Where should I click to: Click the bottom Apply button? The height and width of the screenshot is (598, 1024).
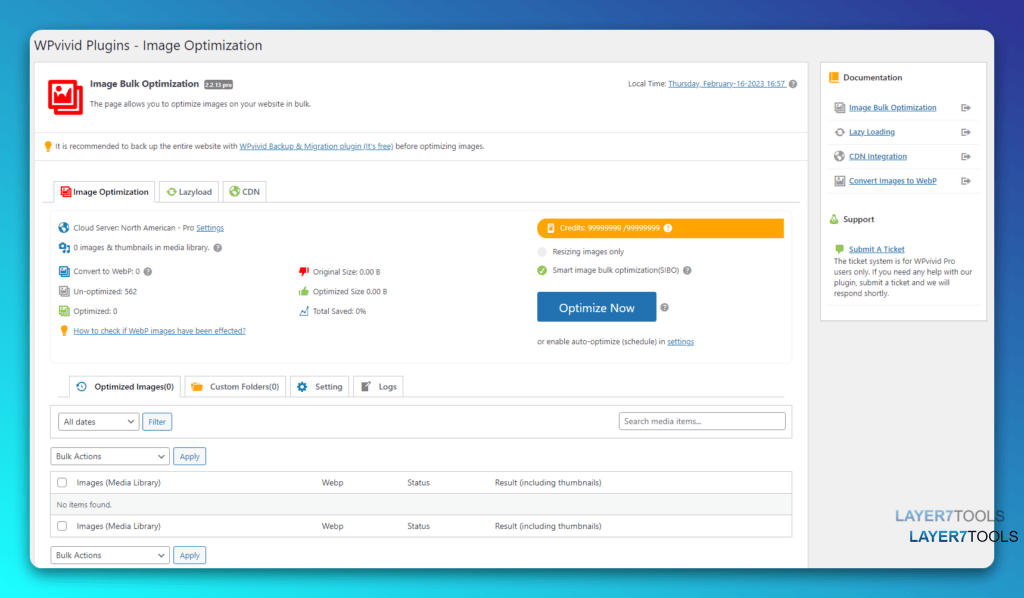(189, 556)
